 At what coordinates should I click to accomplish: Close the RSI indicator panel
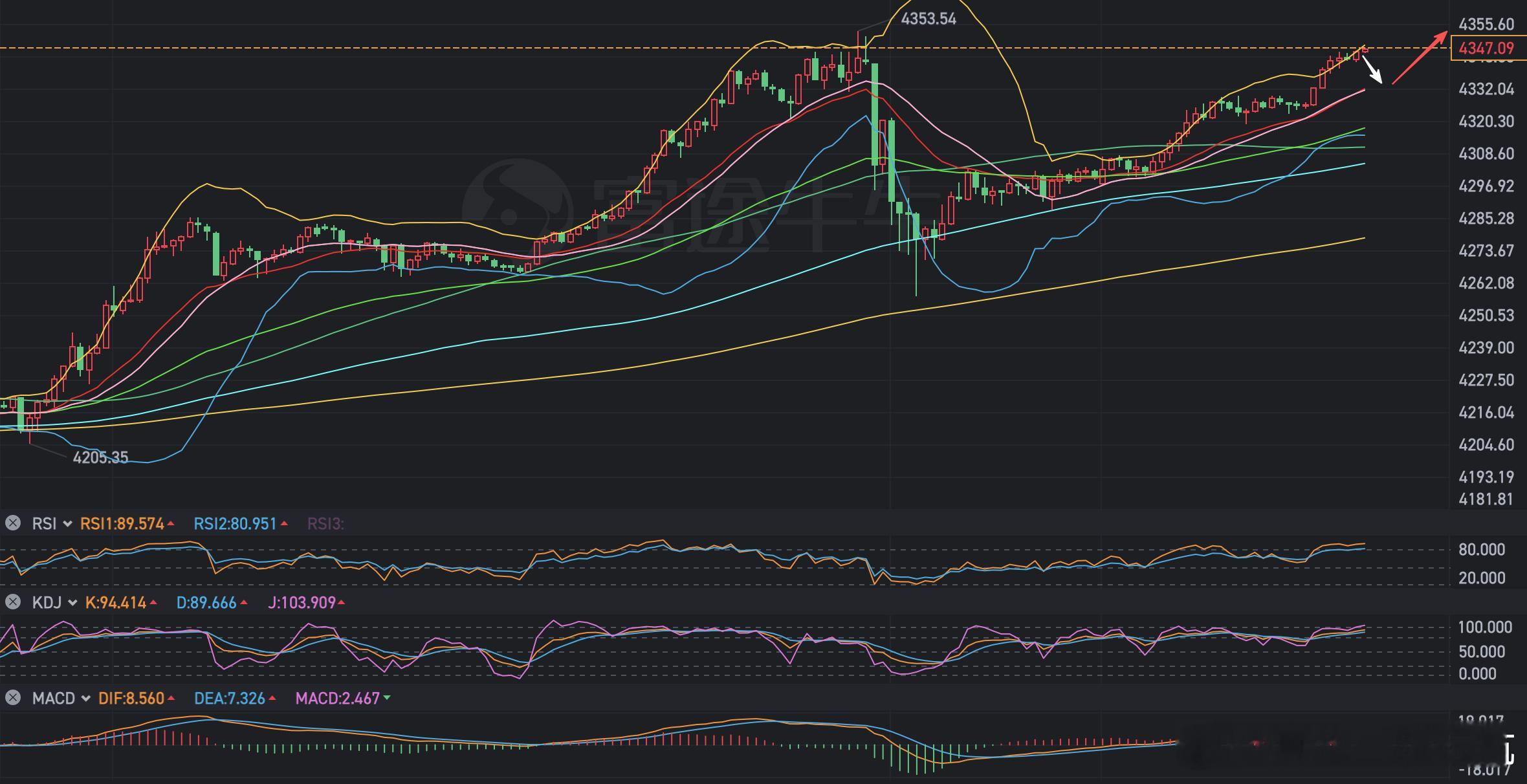12,523
